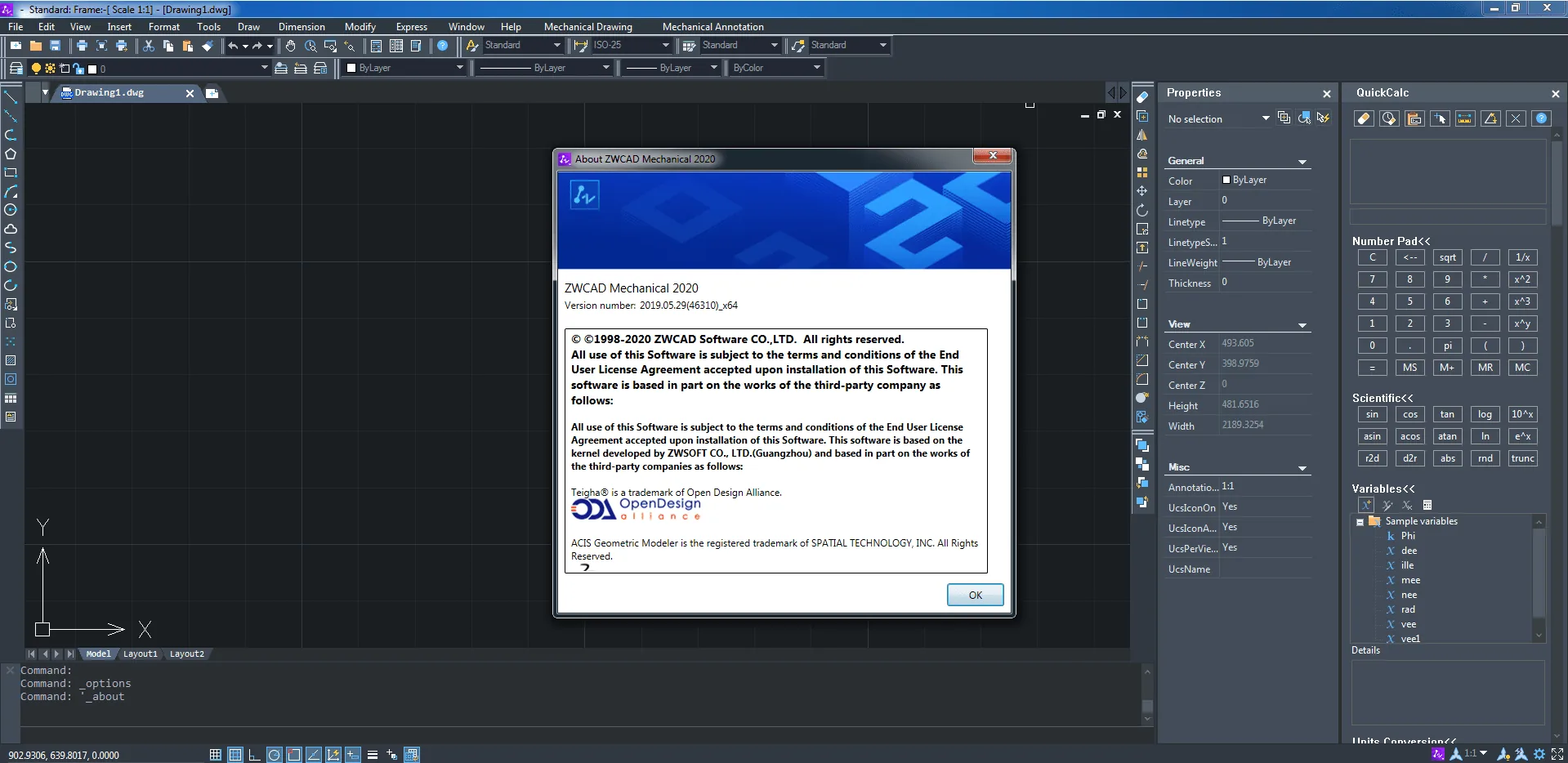The image size is (1568, 763).
Task: Click the MS memory store button
Action: pos(1409,368)
